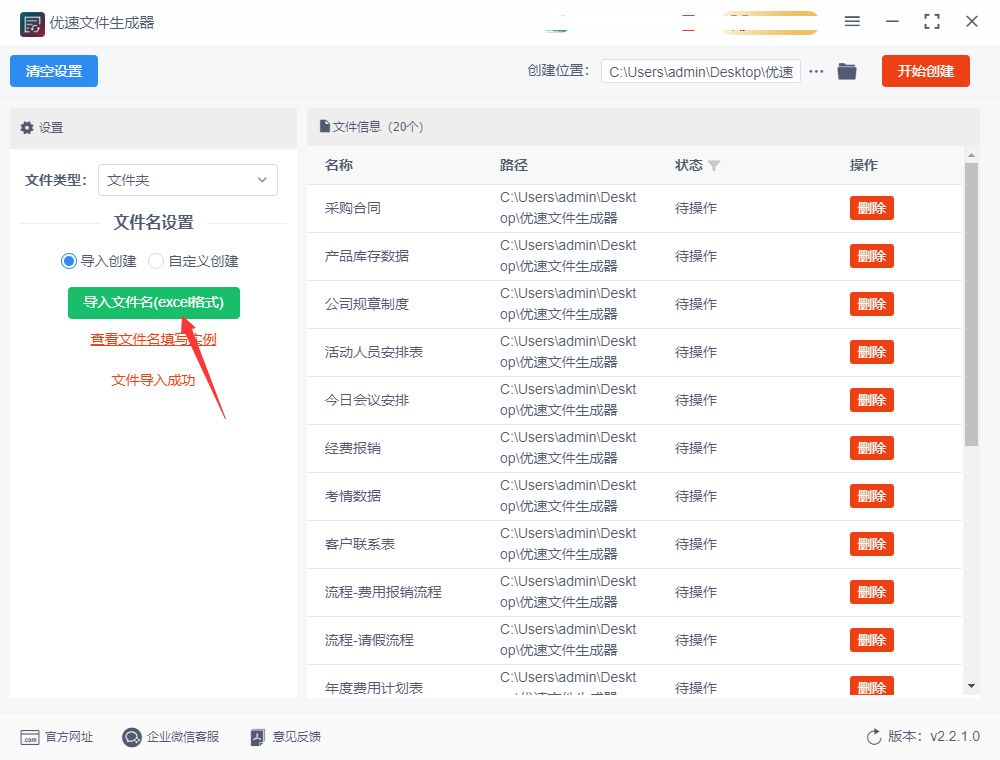1000x760 pixels.
Task: Select the 今日会议安排 name cell
Action: pyautogui.click(x=367, y=400)
